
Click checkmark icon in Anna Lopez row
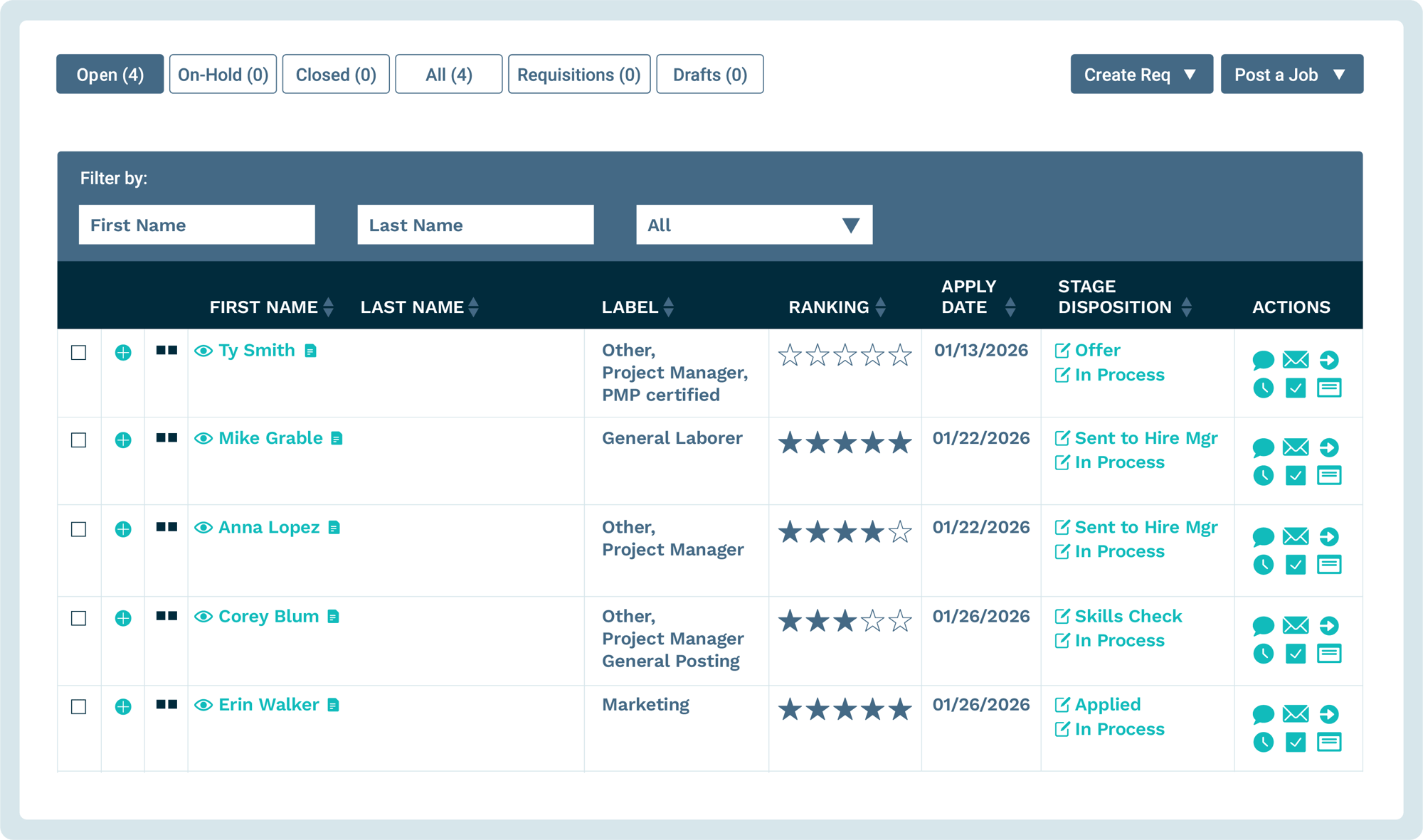click(x=1296, y=565)
